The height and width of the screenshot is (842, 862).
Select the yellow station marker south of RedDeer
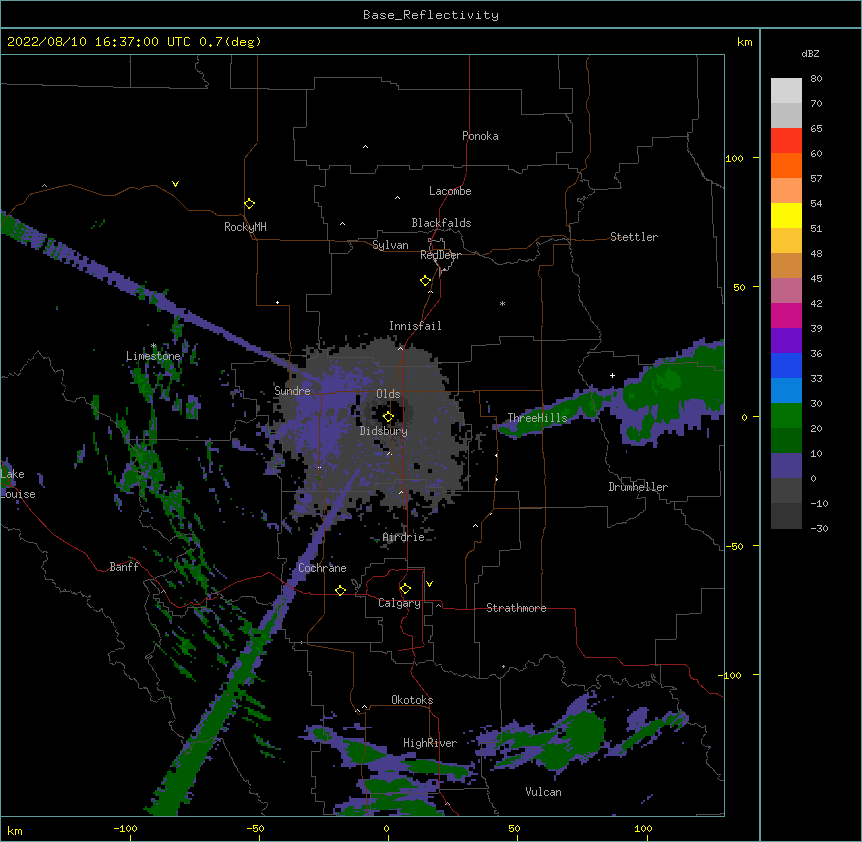click(426, 281)
